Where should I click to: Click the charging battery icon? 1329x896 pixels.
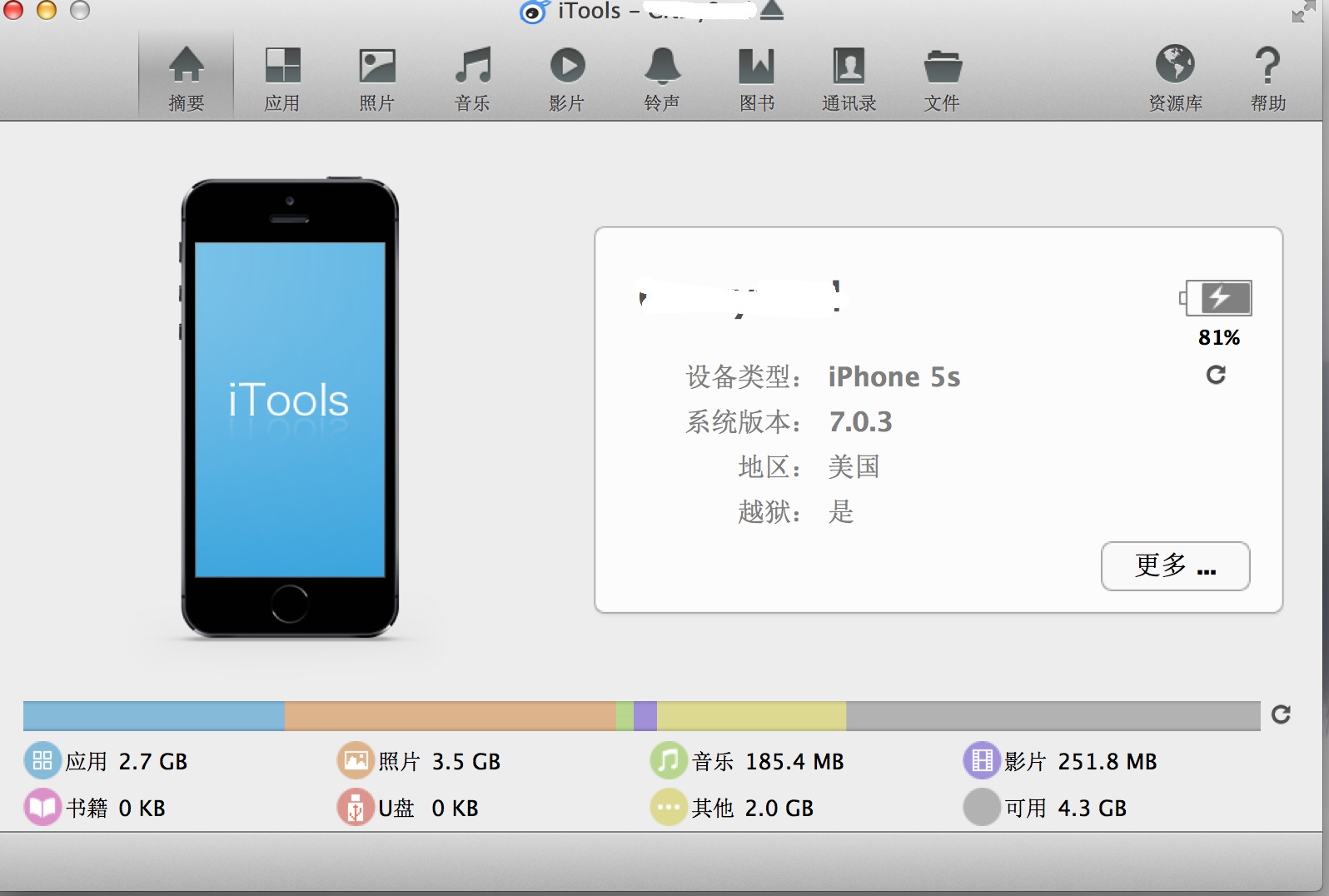click(x=1217, y=297)
